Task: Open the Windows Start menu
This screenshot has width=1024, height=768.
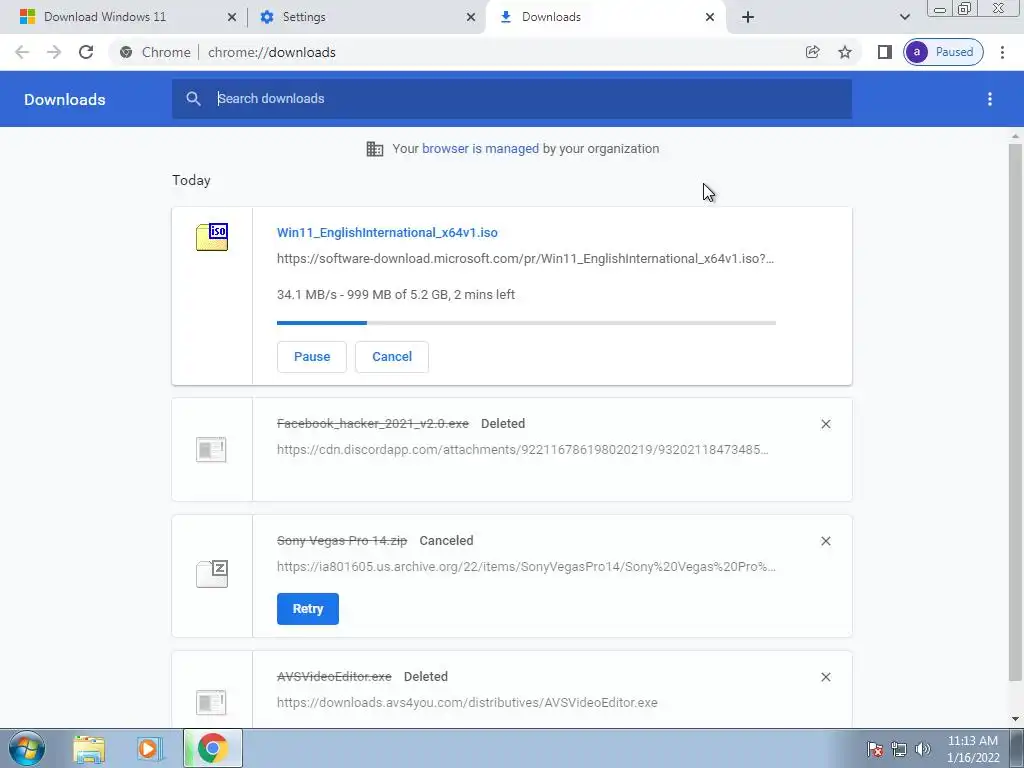Action: tap(27, 748)
